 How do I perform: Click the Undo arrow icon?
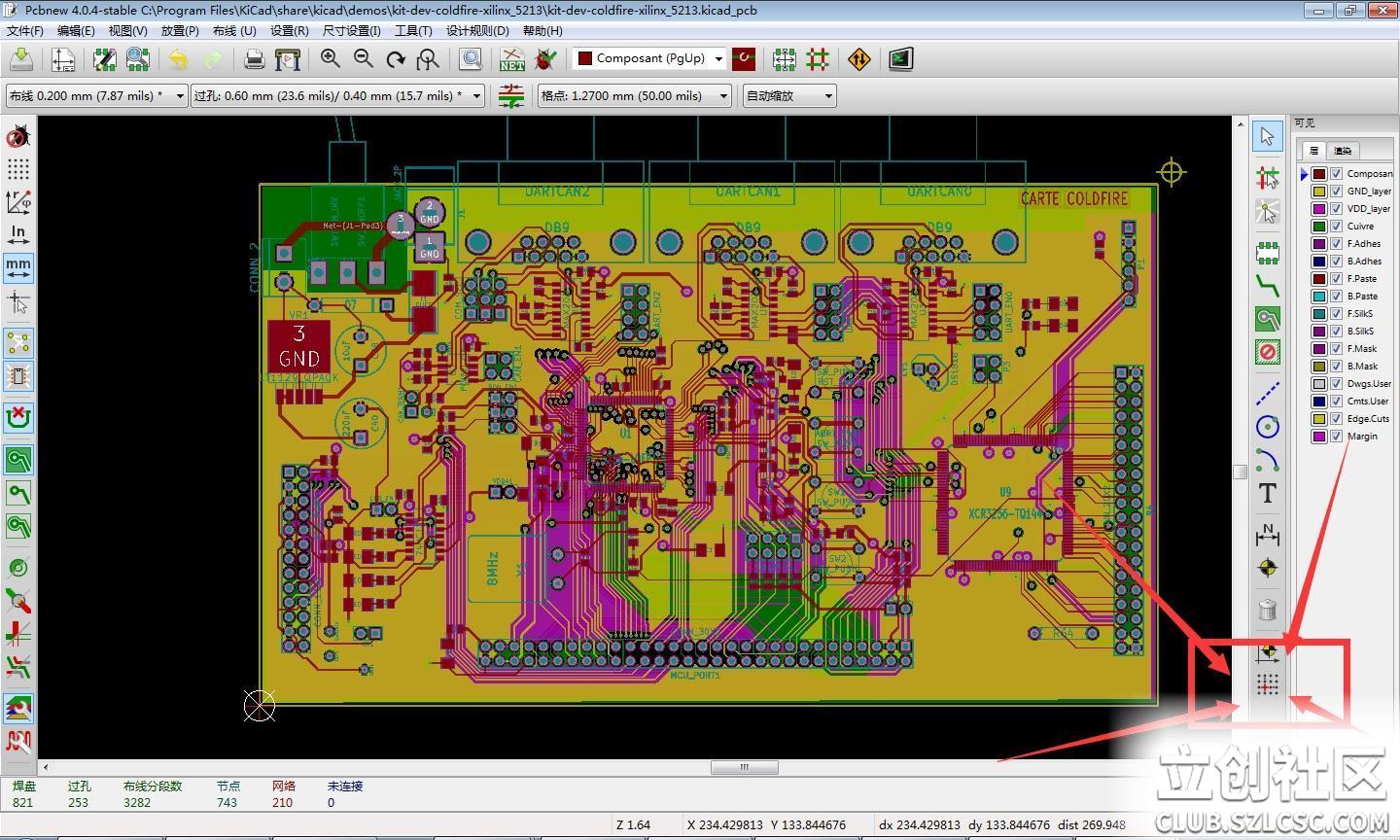click(178, 59)
